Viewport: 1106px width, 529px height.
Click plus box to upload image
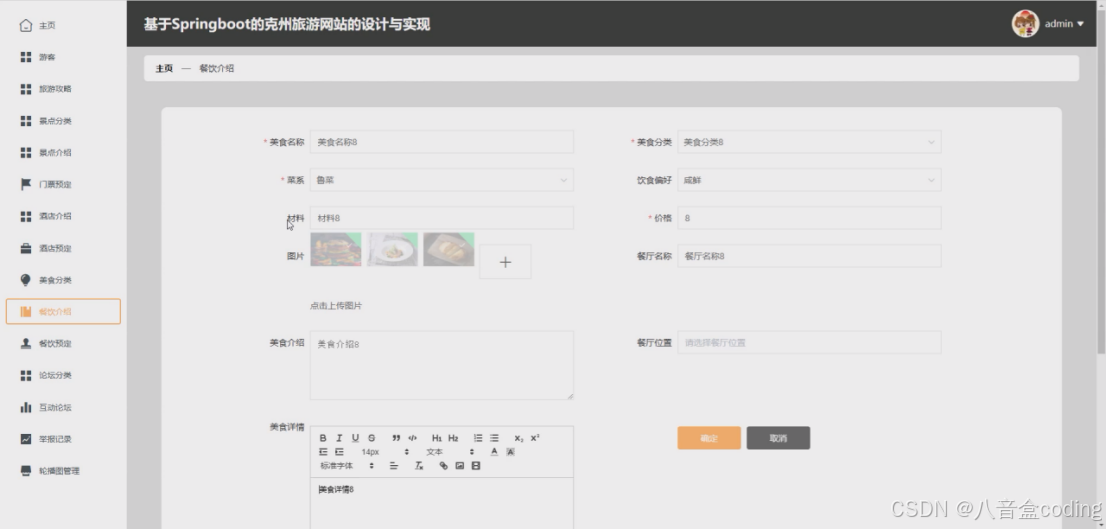505,262
